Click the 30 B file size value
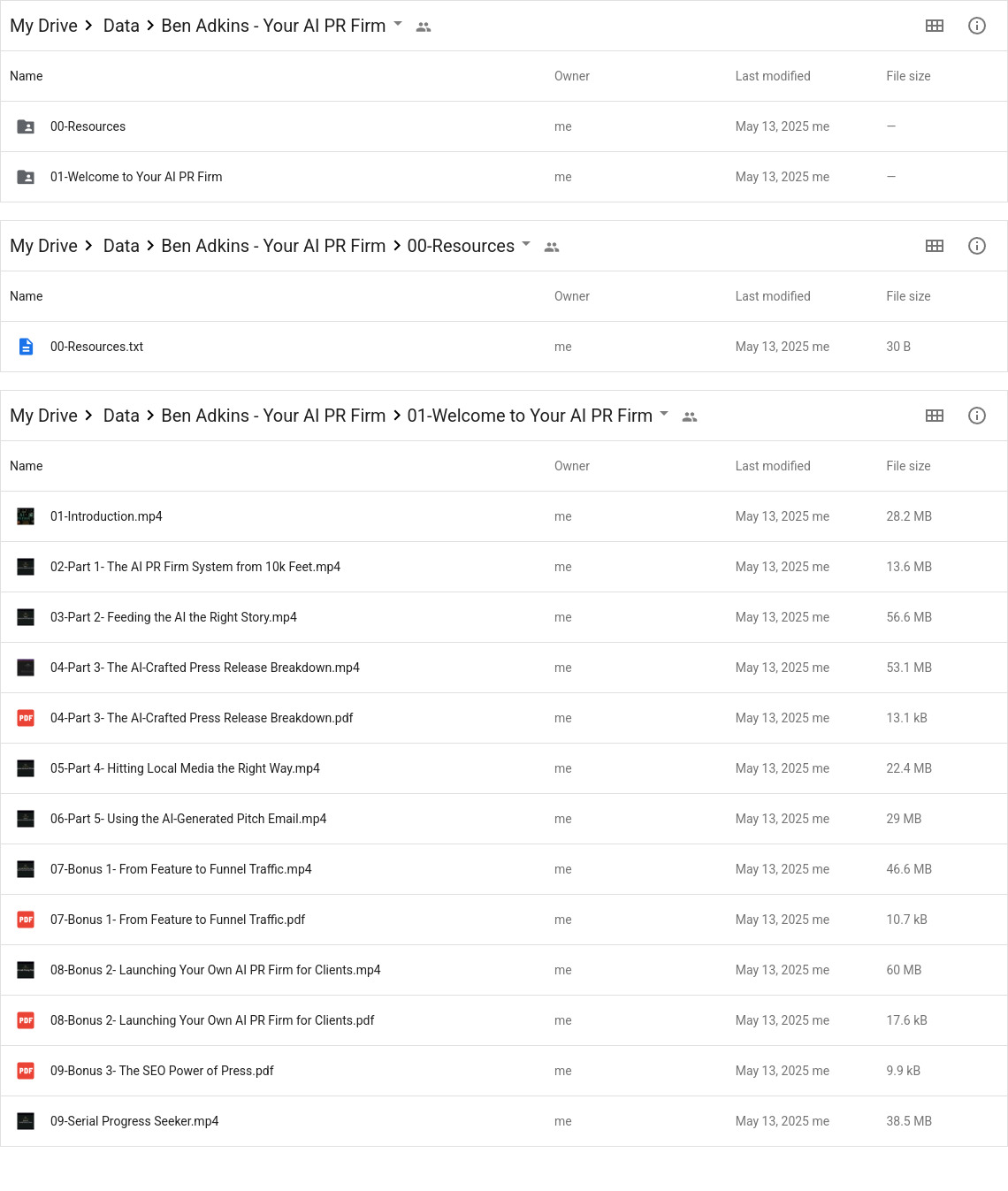 pos(898,347)
